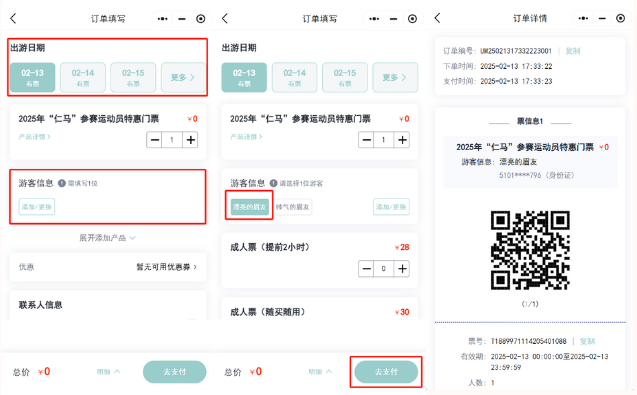Click the visitor info hint icon on the left screen
637x395 pixels.
tap(62, 183)
